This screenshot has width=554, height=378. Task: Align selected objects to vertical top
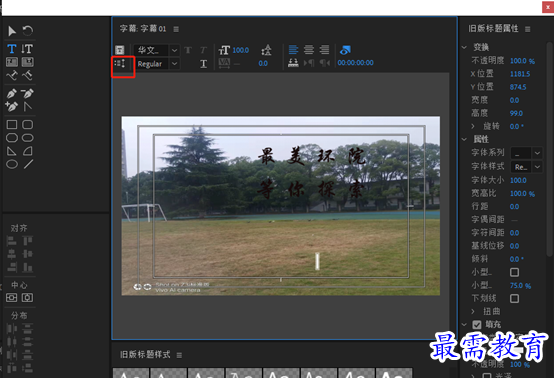[28, 241]
